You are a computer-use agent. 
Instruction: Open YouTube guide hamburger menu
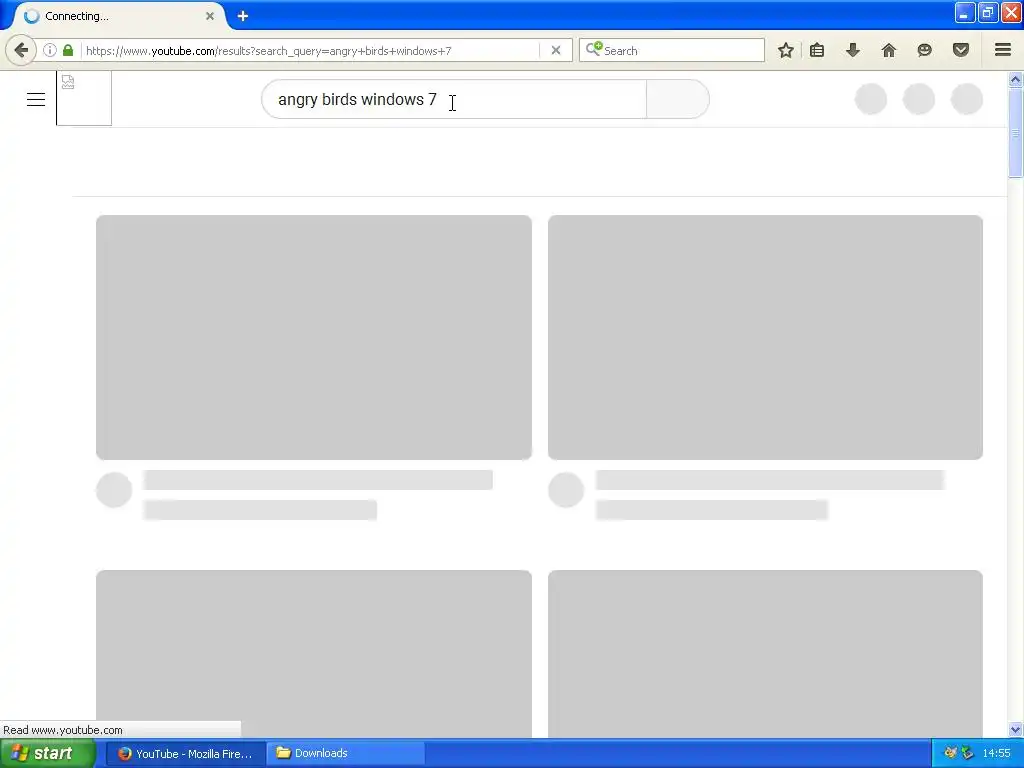[36, 99]
